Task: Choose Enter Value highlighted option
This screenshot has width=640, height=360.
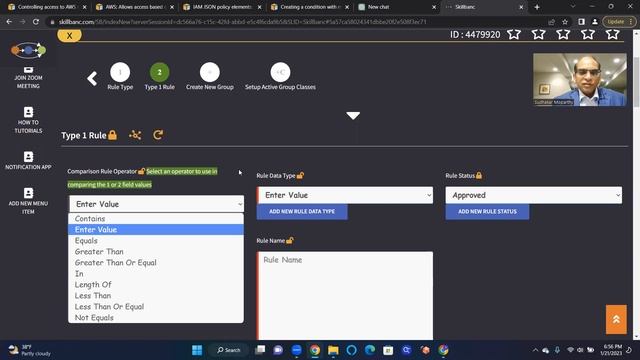Action: (156, 230)
